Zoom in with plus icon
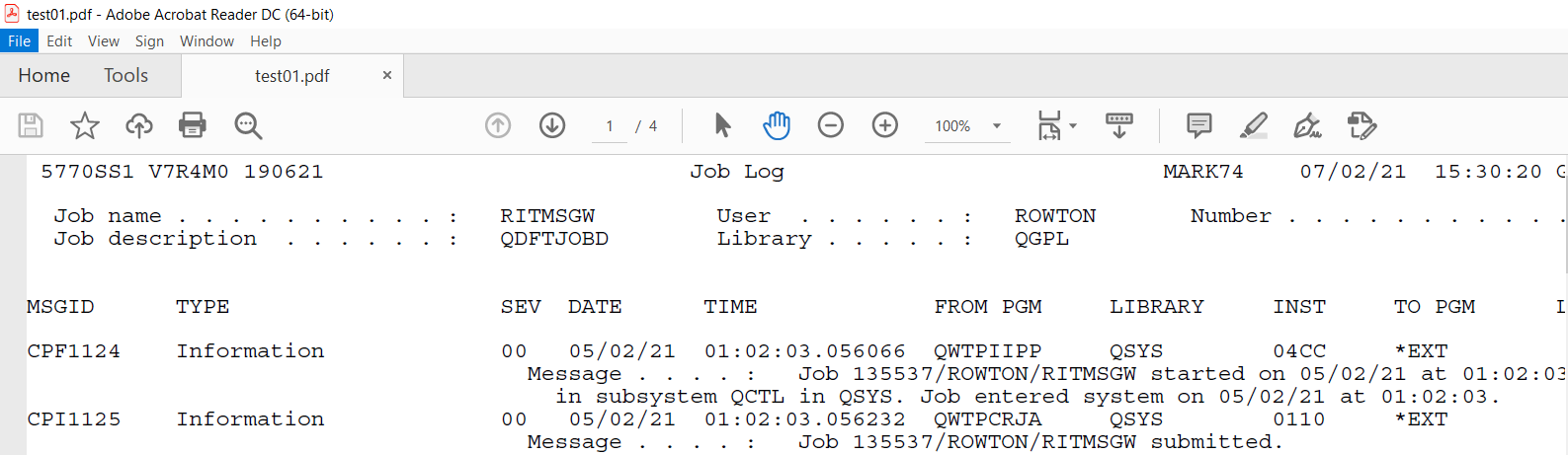1568x455 pixels. click(885, 125)
